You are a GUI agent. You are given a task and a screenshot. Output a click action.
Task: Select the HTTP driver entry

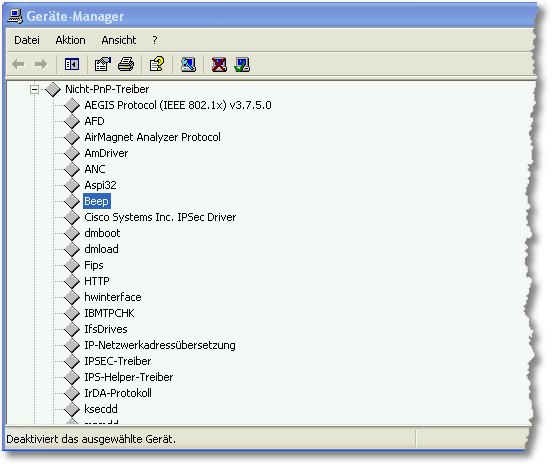[97, 281]
